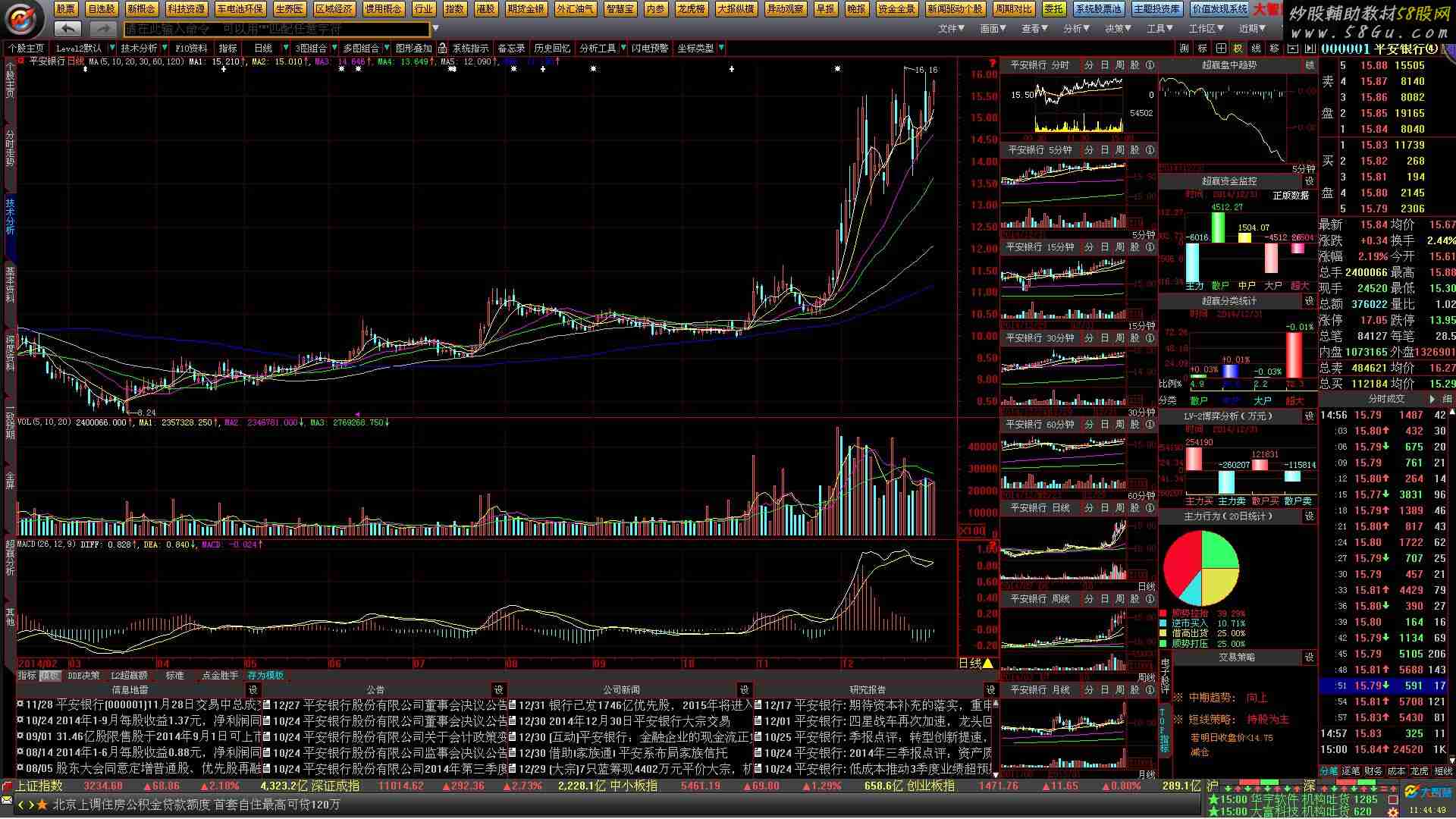Image resolution: width=1456 pixels, height=819 pixels.
Task: Click the gear icon in bottom alert bar
Action: click(1393, 812)
